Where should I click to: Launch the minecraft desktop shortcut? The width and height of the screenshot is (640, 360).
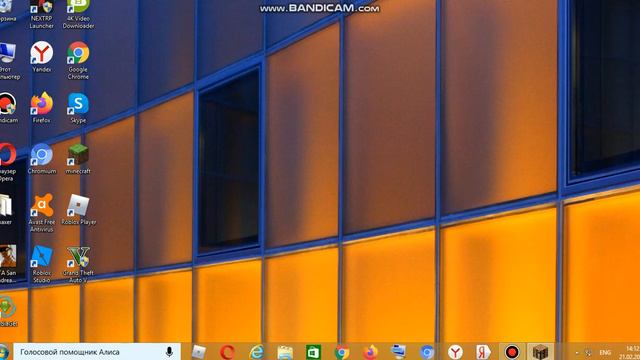78,159
